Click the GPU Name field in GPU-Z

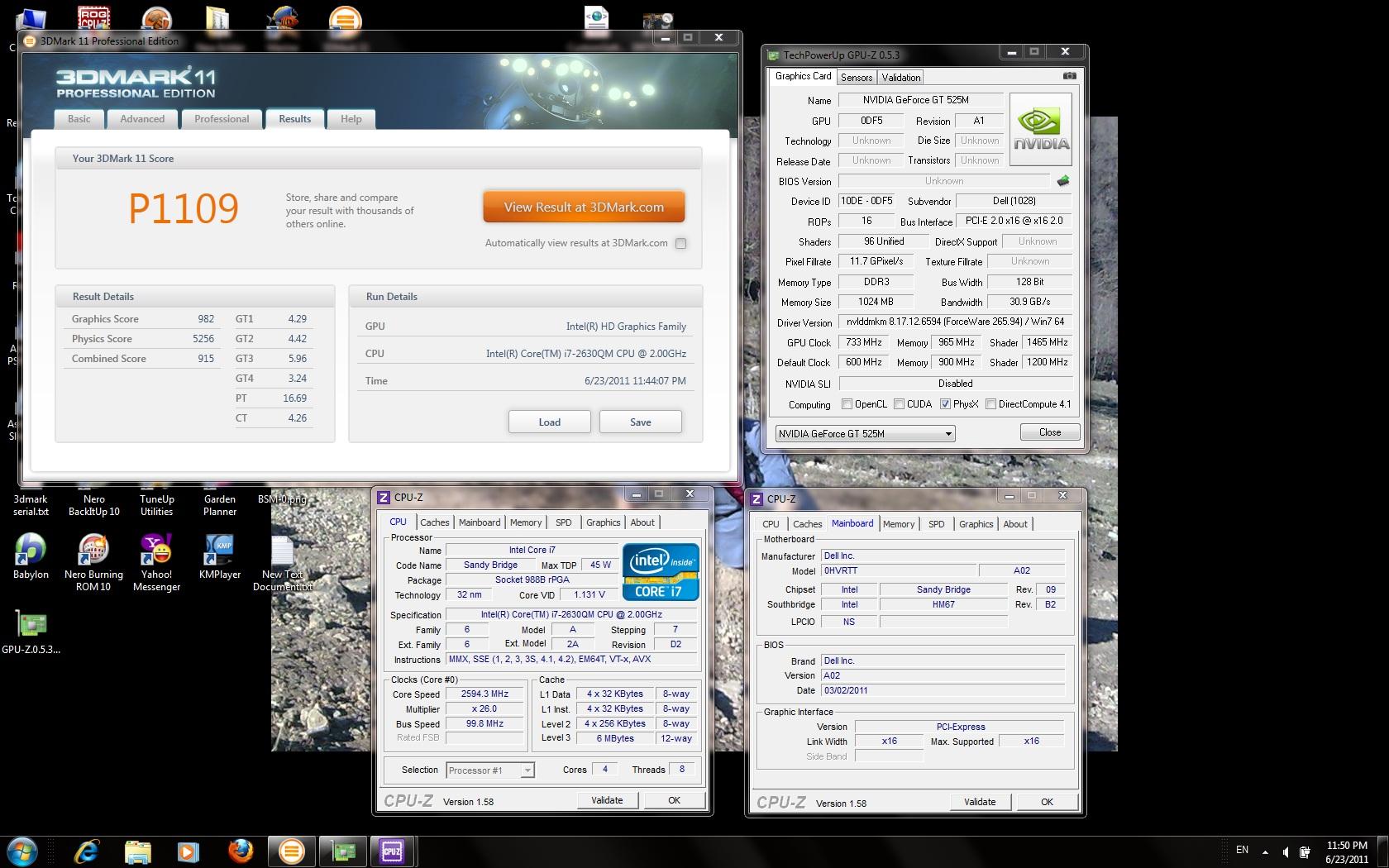pyautogui.click(x=920, y=100)
